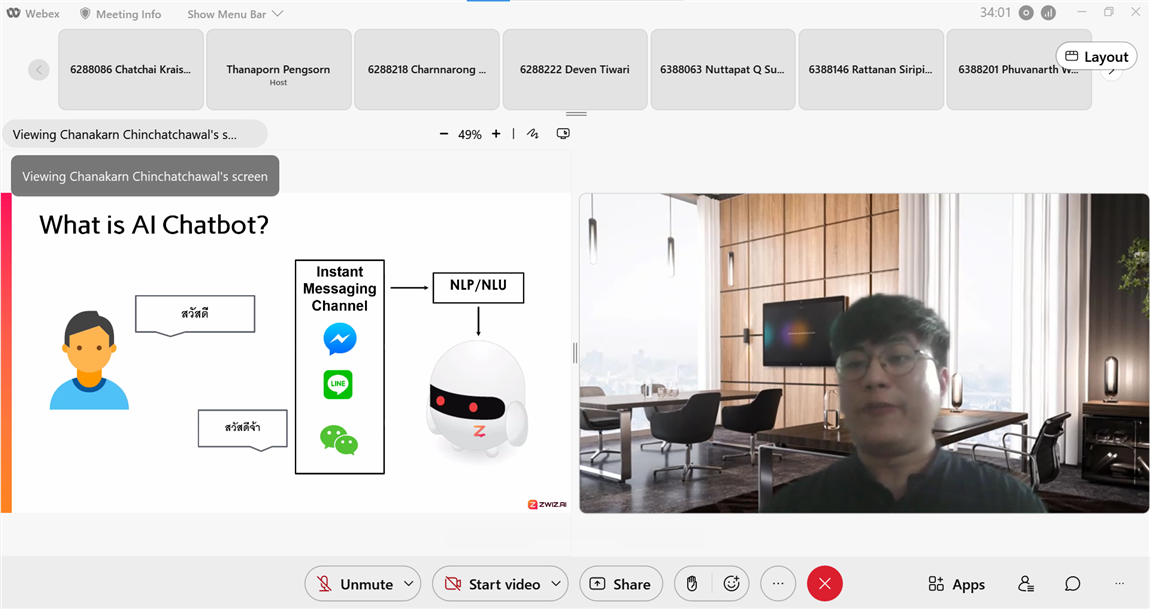The height and width of the screenshot is (609, 1150).
Task: Expand video options arrow beside Start video
Action: [556, 584]
